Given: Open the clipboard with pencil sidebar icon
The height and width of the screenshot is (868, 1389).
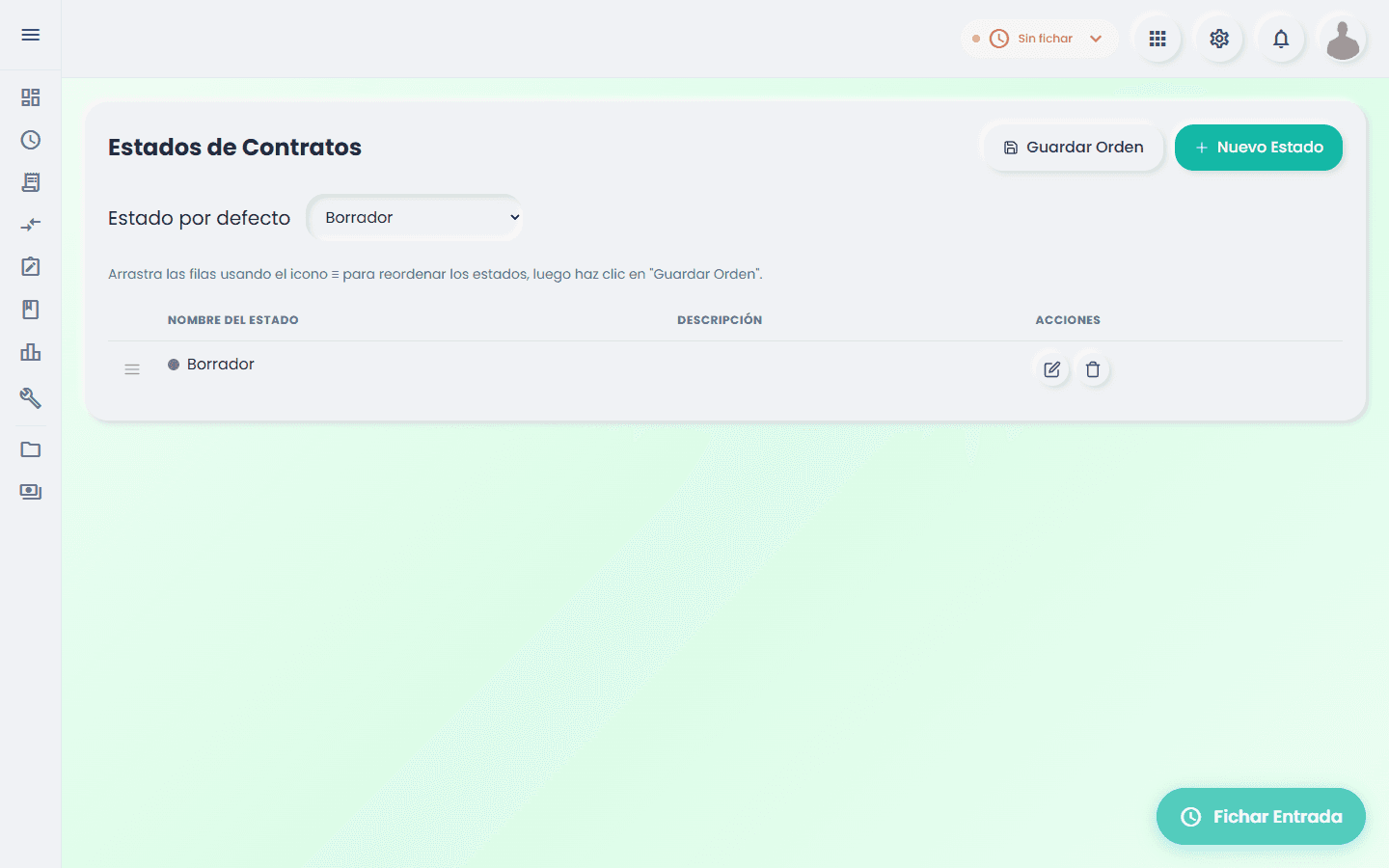Looking at the screenshot, I should click(x=31, y=267).
